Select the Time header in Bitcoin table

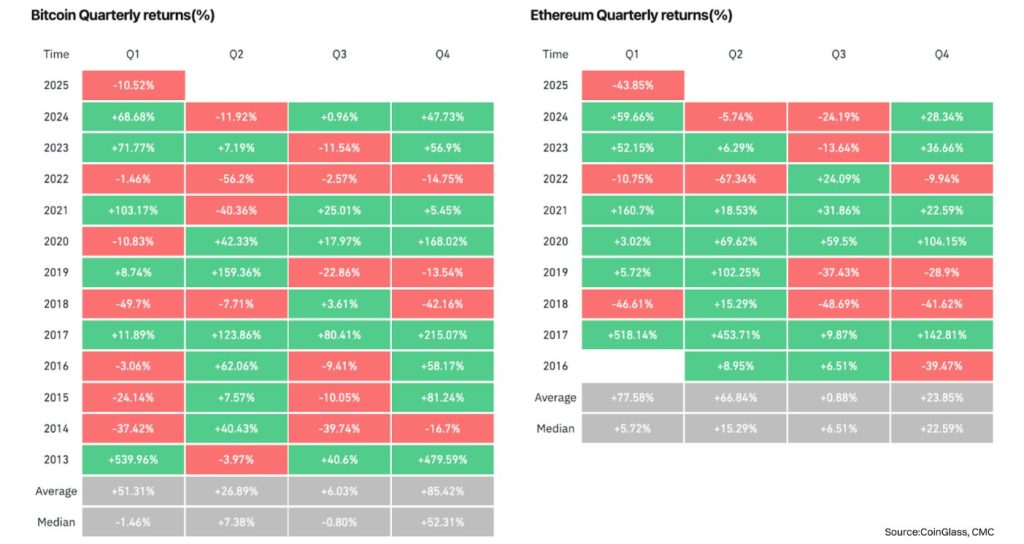pos(57,54)
